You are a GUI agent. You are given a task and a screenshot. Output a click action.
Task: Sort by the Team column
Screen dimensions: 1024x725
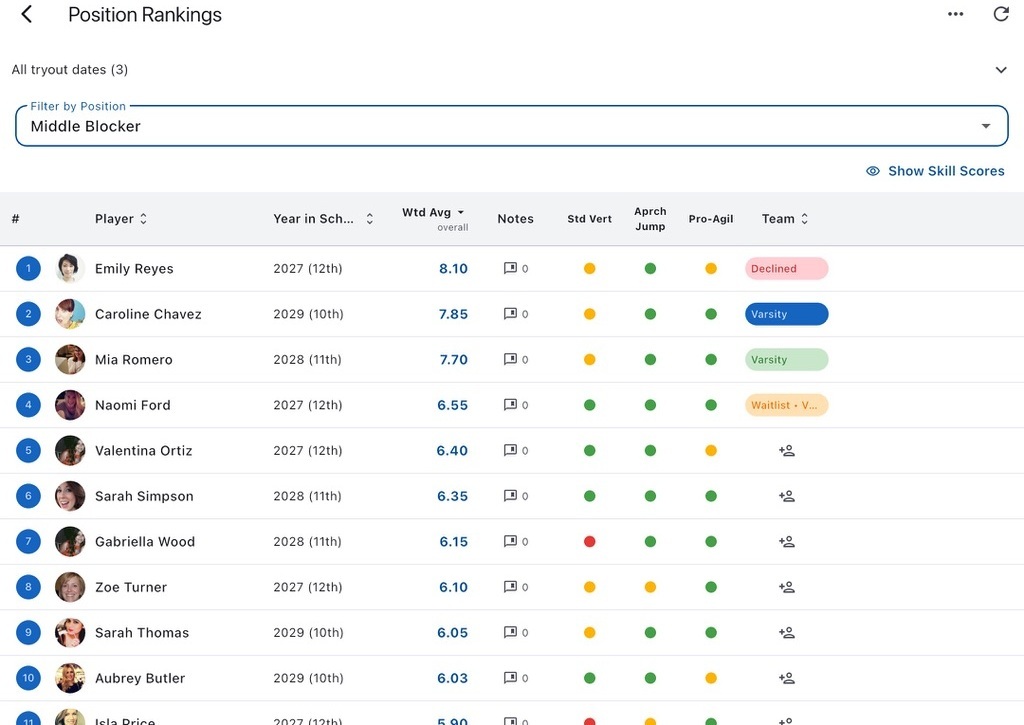point(785,219)
